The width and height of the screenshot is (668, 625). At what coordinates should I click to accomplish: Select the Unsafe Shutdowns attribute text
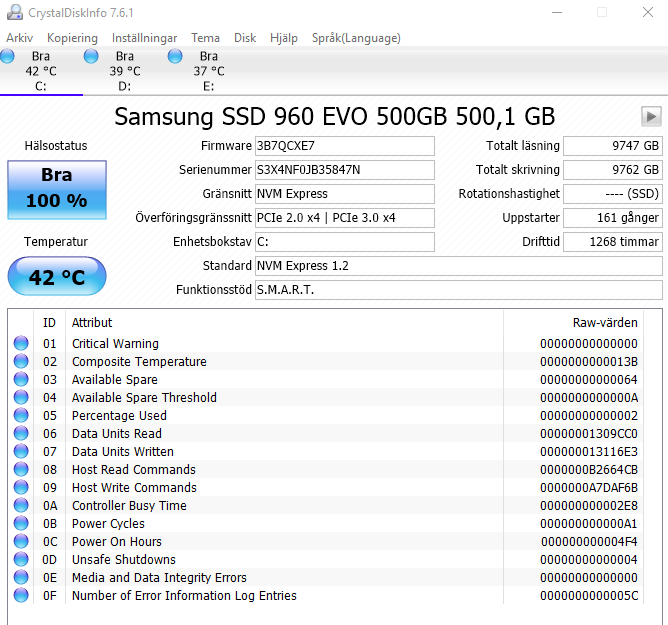click(124, 559)
